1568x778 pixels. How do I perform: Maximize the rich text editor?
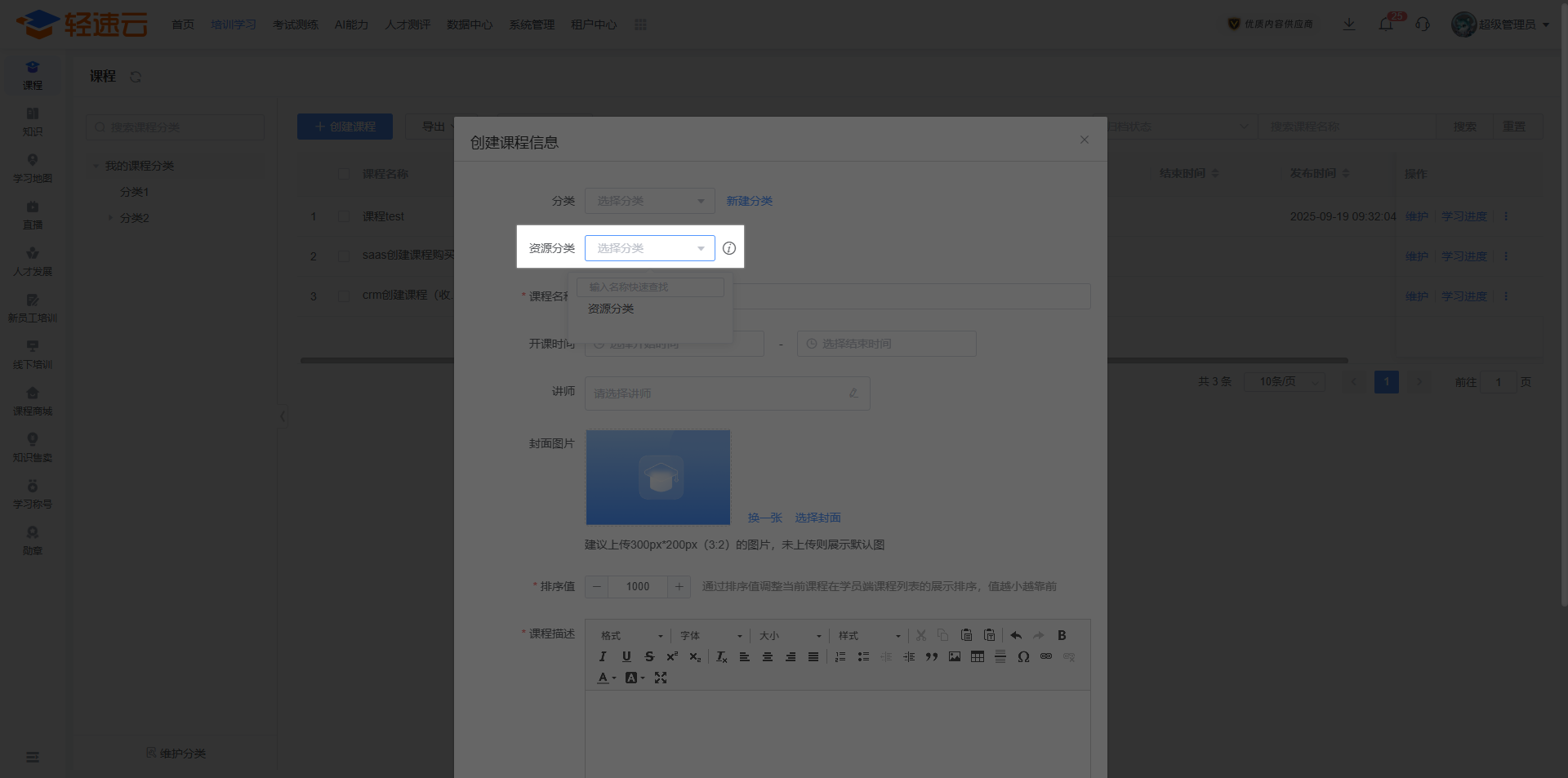(661, 678)
